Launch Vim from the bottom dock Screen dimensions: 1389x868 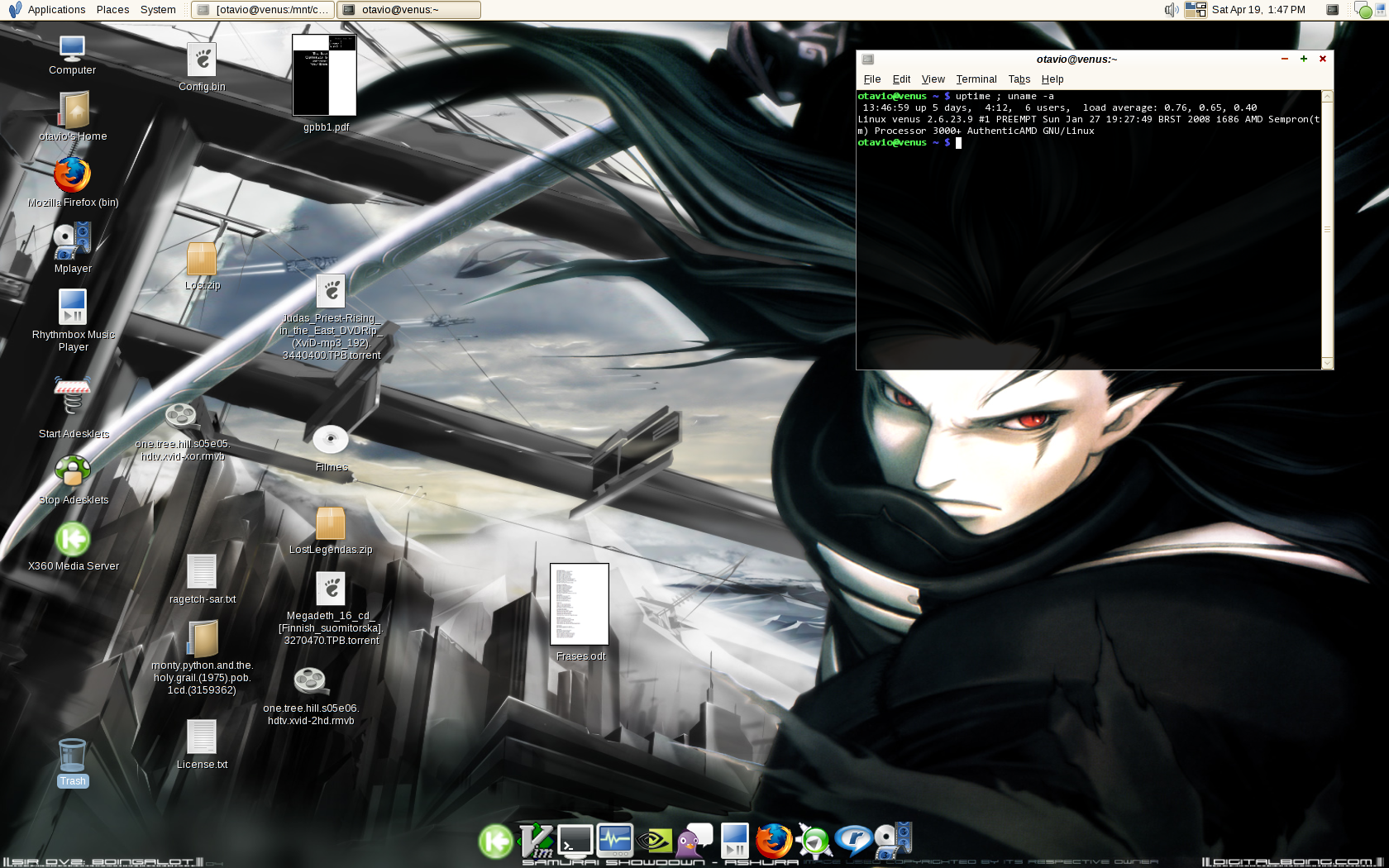pyautogui.click(x=536, y=842)
